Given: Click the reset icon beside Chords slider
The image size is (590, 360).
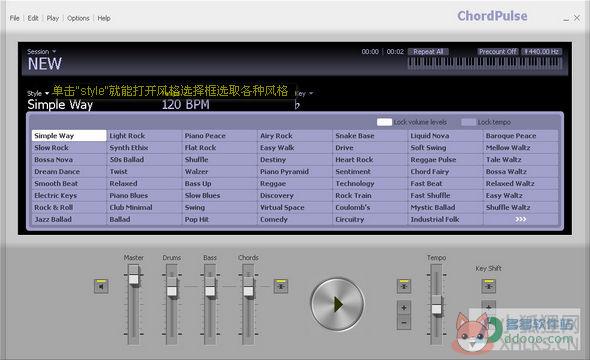Looking at the screenshot, I should click(x=281, y=286).
